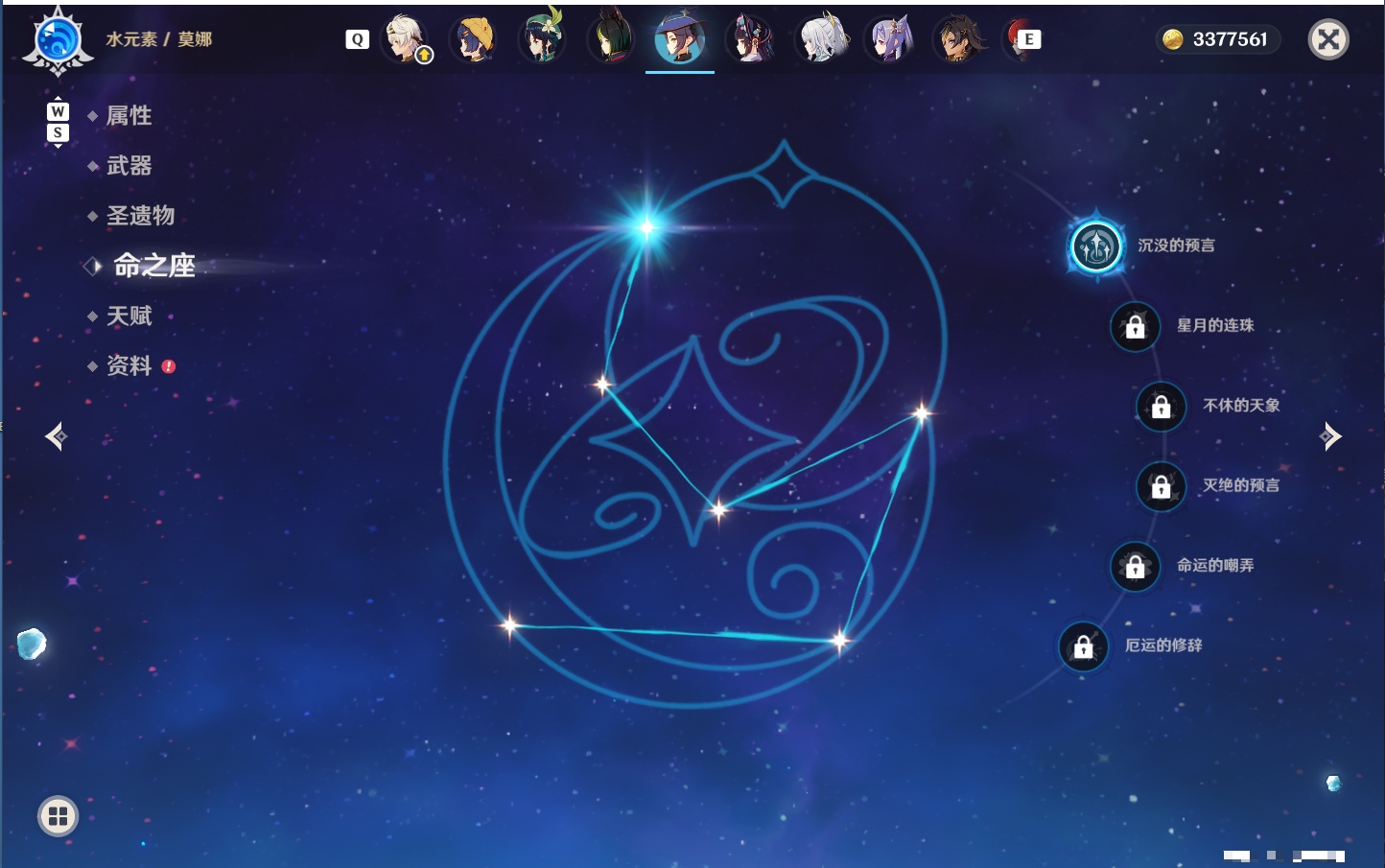Viewport: 1385px width, 868px height.
Task: Click the W/S menu navigation key hint
Action: tap(58, 122)
